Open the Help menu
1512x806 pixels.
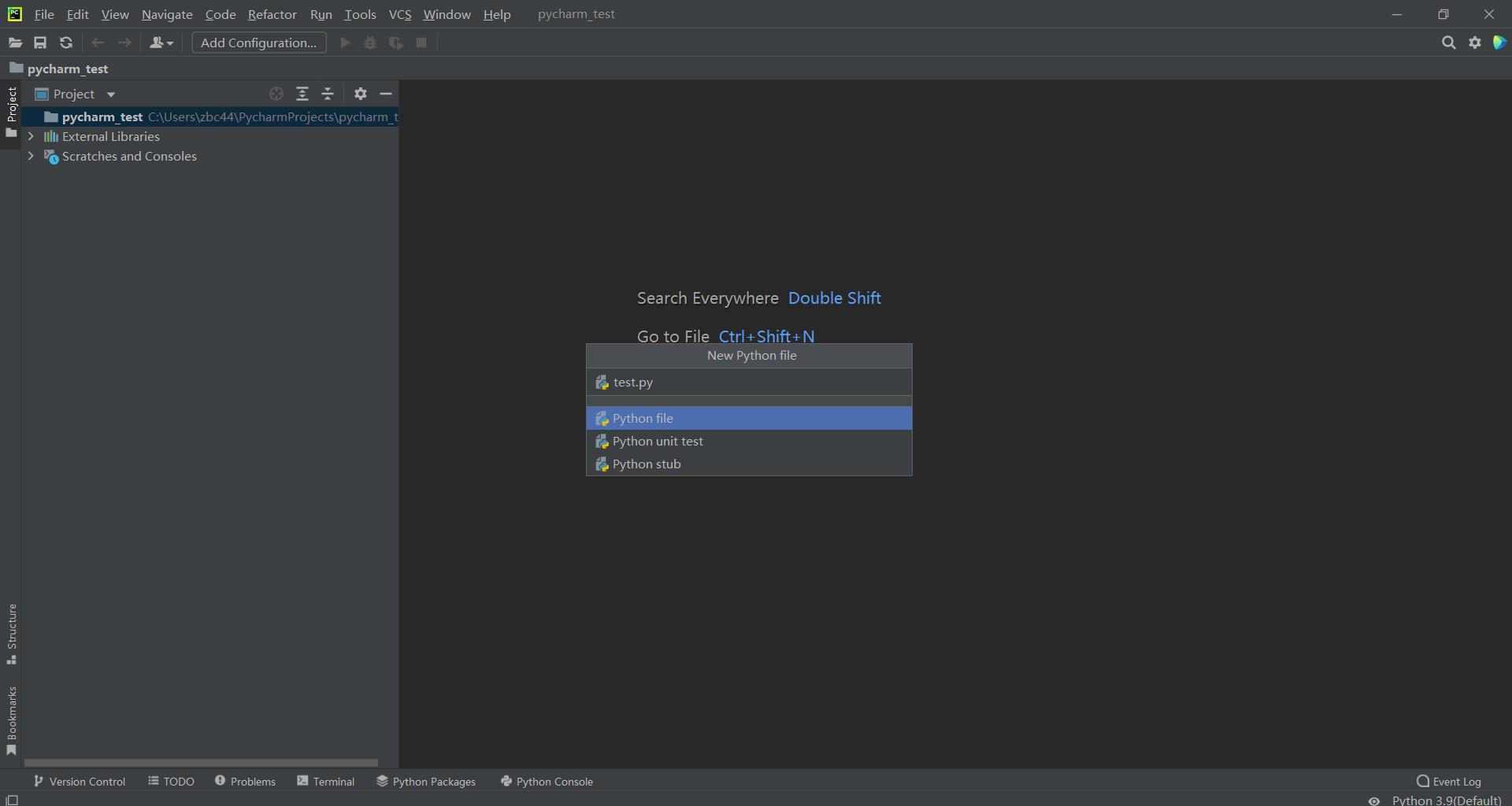click(497, 14)
